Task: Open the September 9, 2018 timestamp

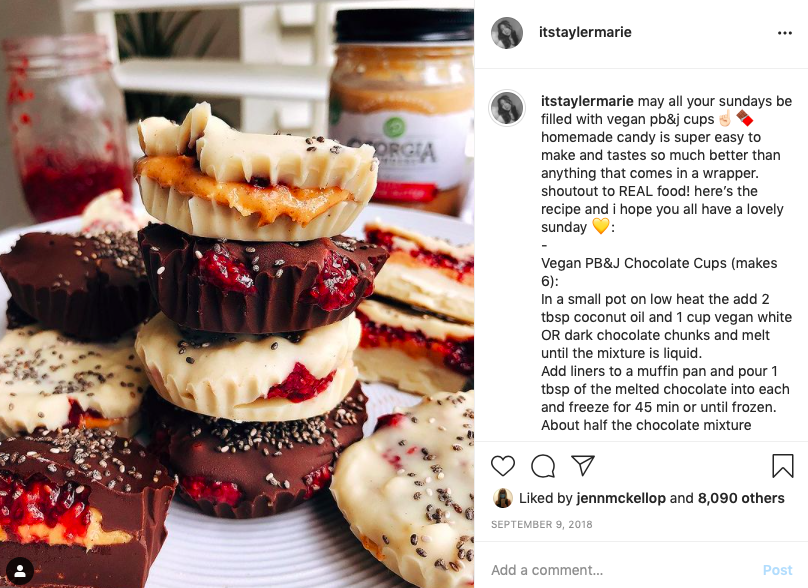Action: 542,524
